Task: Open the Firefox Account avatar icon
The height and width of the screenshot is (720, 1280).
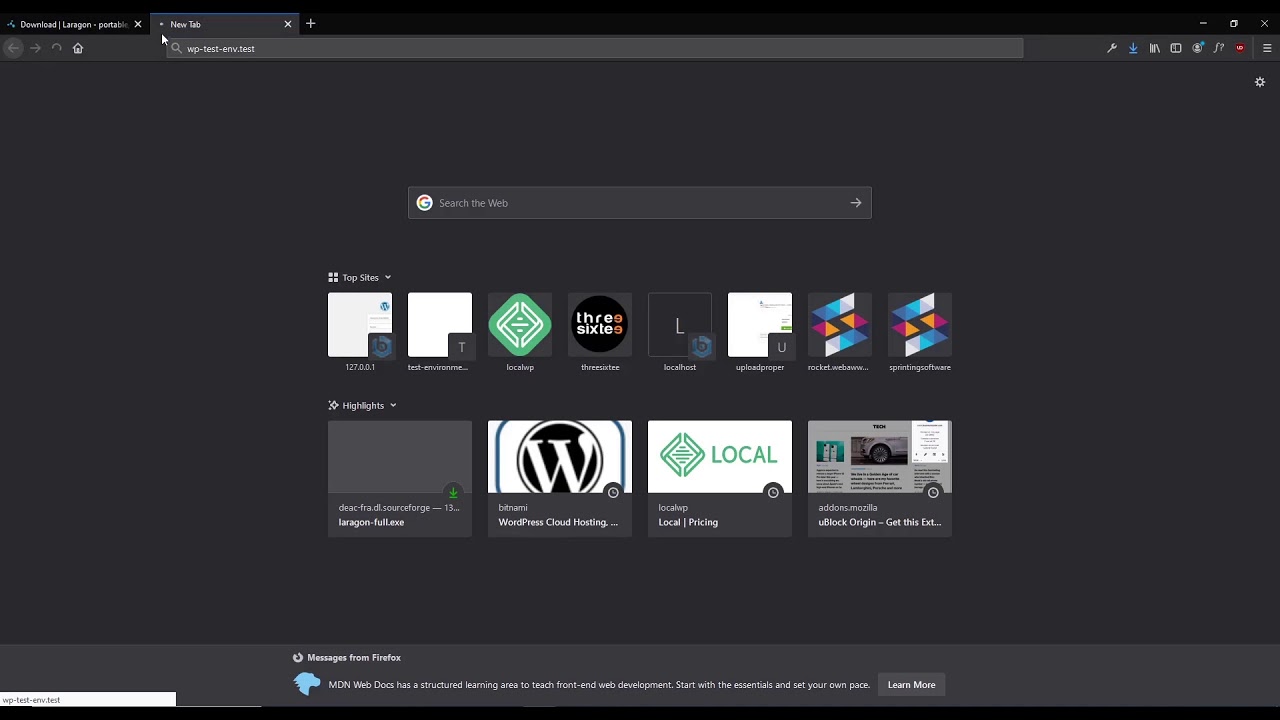Action: tap(1197, 48)
